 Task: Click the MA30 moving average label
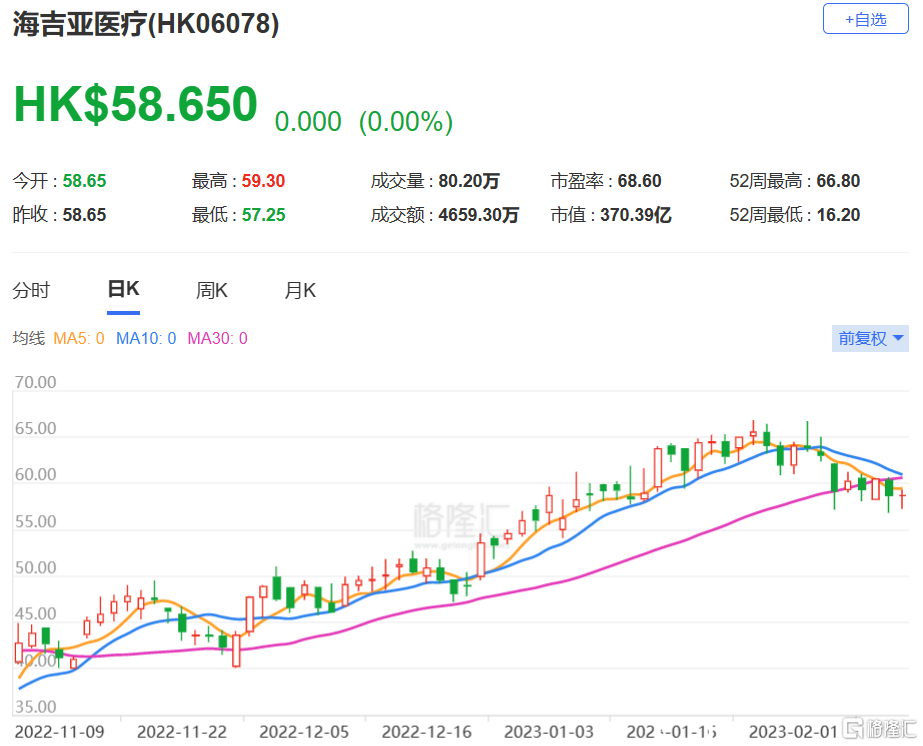click(x=217, y=339)
